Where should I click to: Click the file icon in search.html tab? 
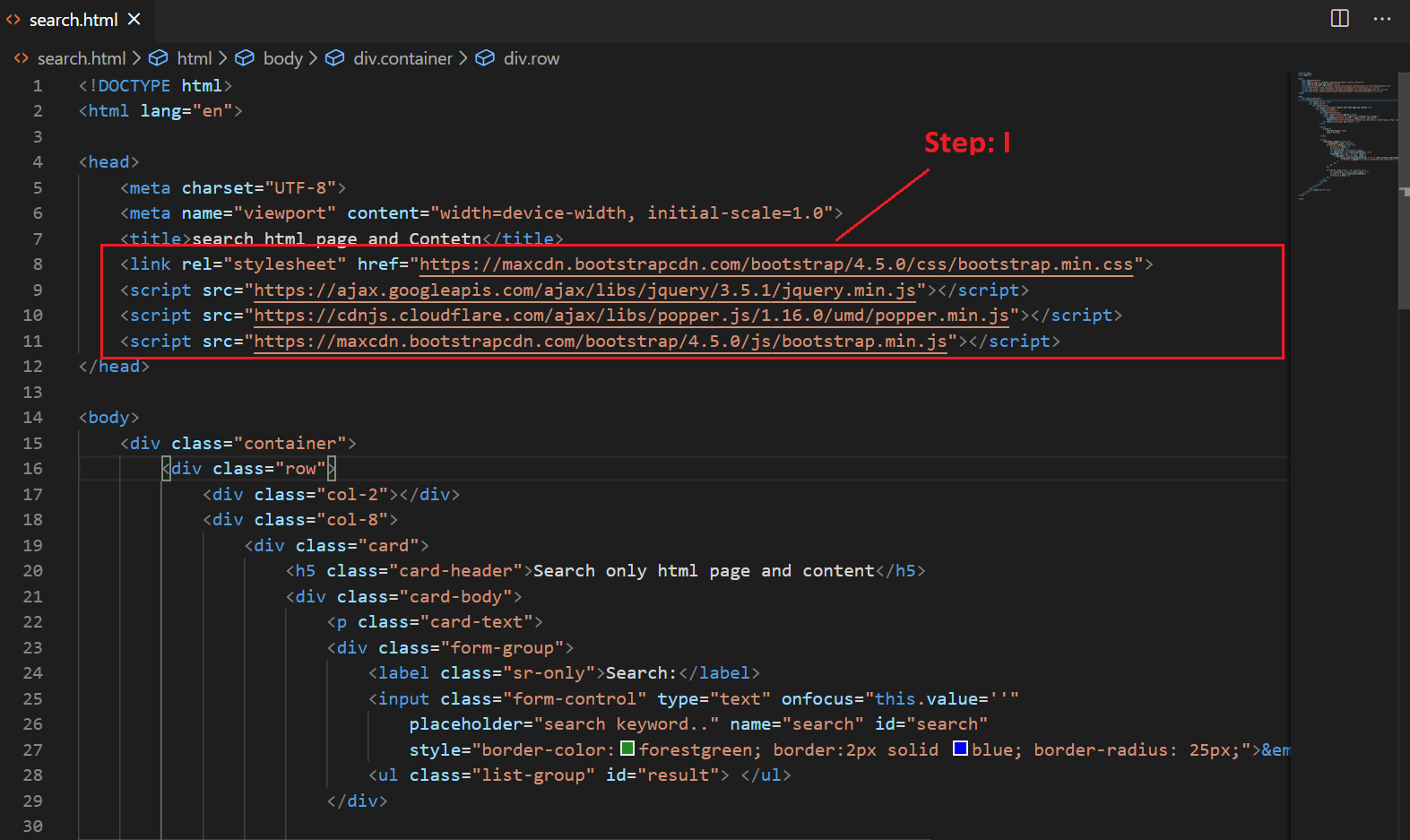pos(13,20)
